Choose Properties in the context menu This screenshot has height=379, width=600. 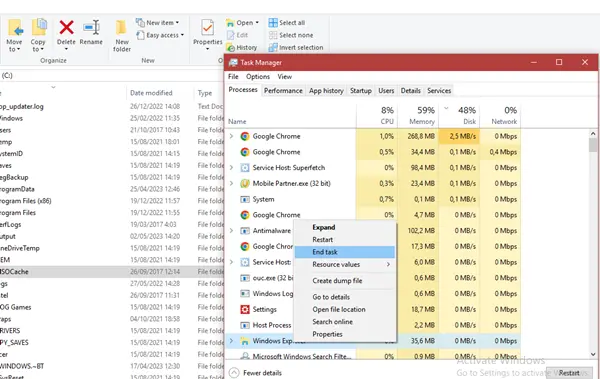(x=345, y=334)
